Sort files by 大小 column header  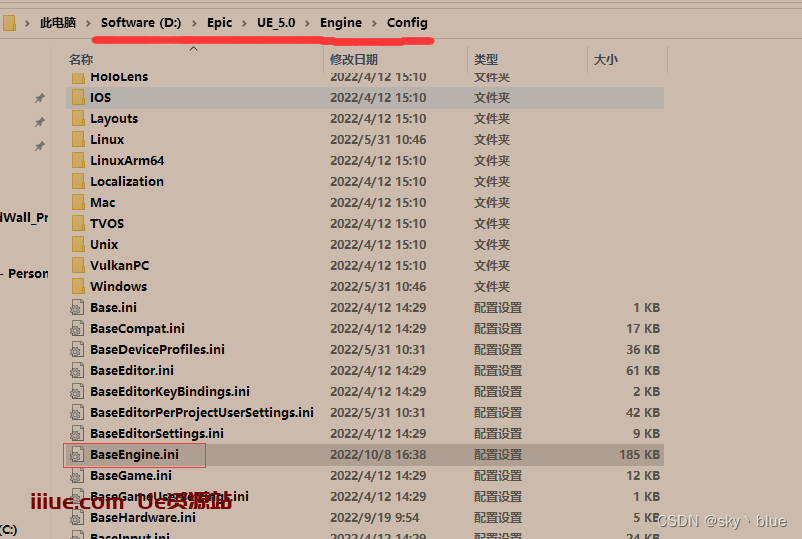(x=605, y=60)
